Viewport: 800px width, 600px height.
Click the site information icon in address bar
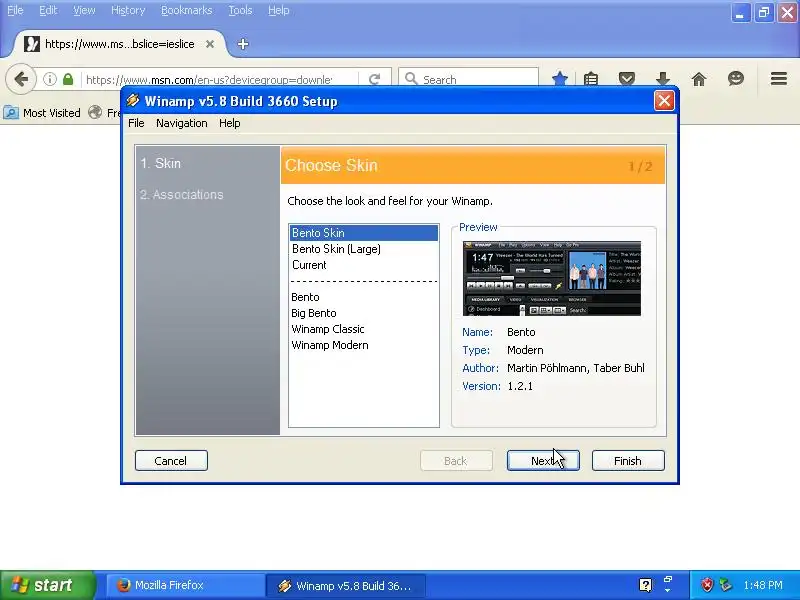(x=49, y=79)
